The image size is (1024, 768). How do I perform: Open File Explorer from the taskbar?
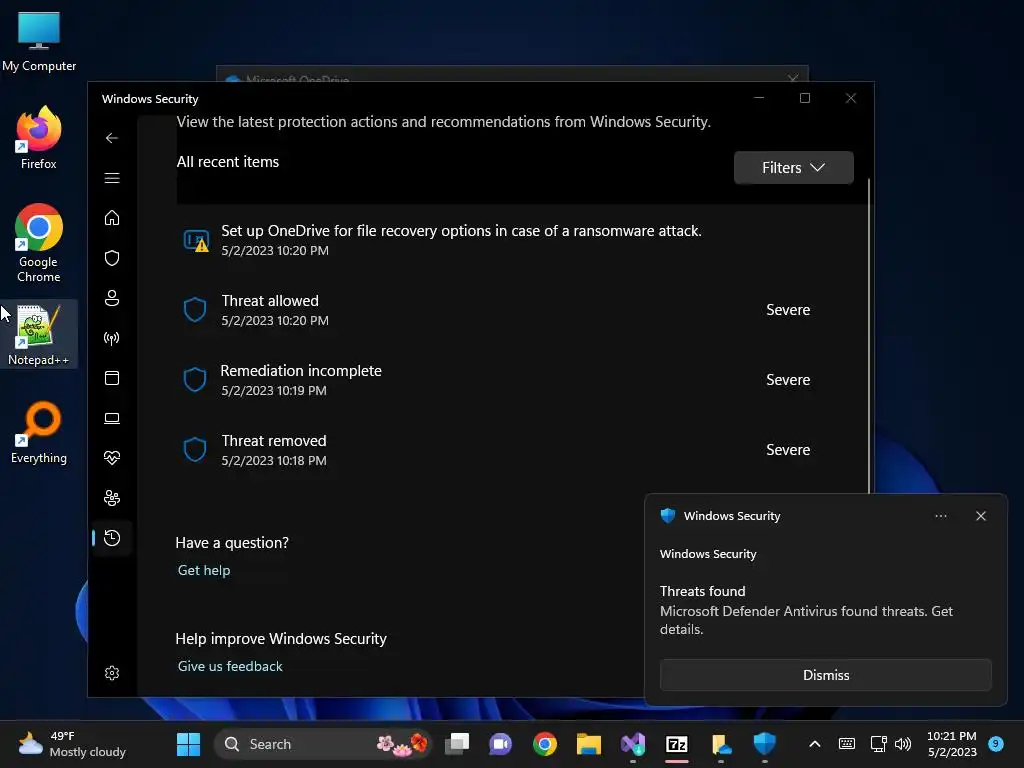[588, 744]
